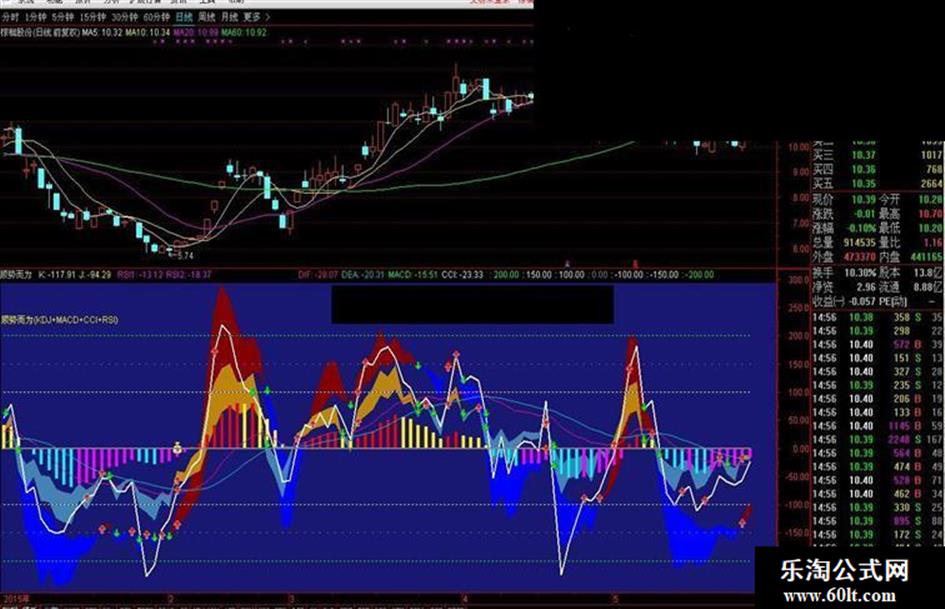Viewport: 945px width, 609px height.
Task: Click the 2015年 date label on timeline
Action: pos(16,599)
